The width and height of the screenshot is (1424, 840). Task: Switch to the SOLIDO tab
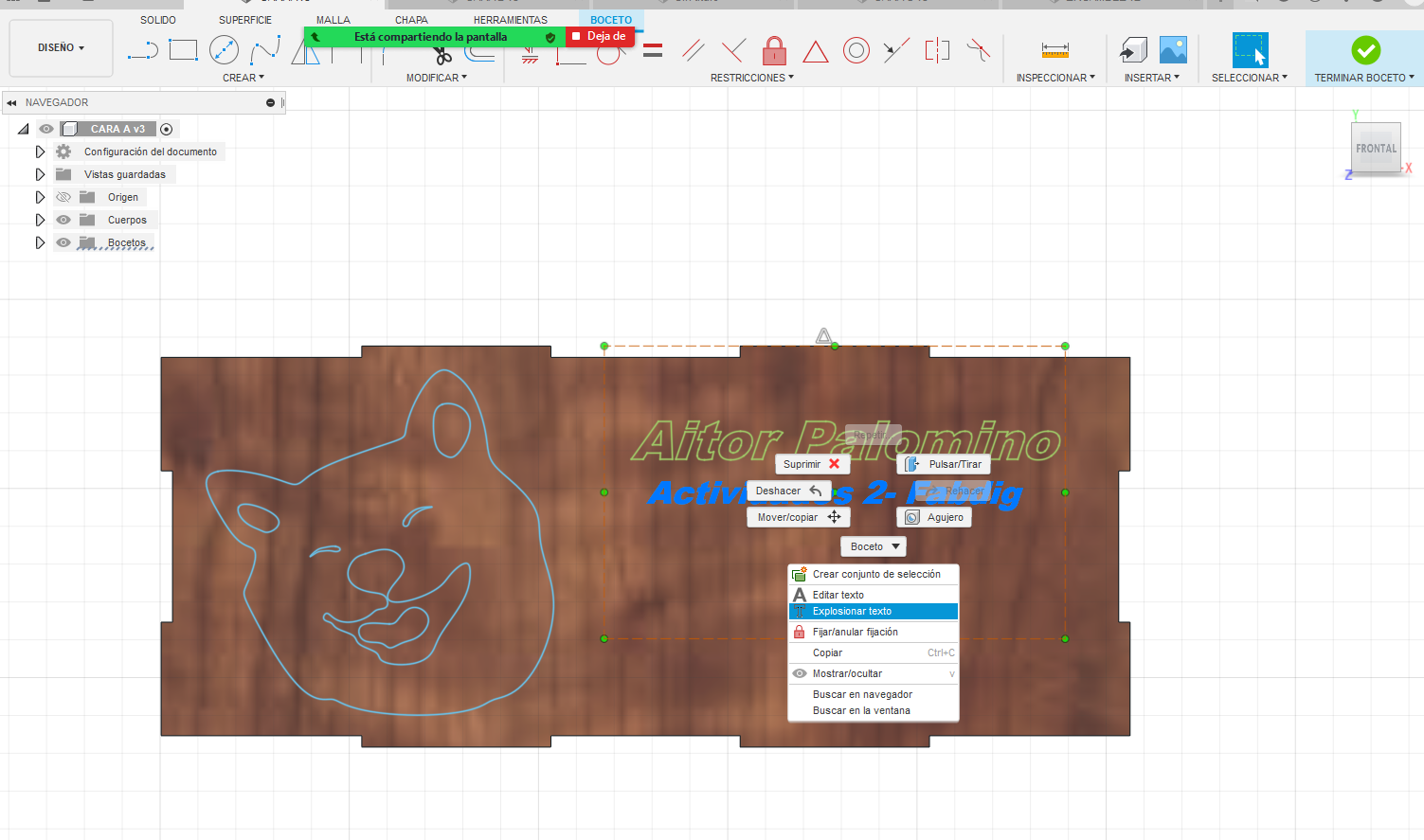[158, 20]
